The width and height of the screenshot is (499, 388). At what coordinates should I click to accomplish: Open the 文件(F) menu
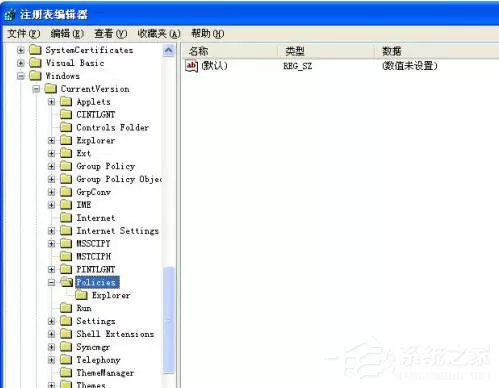point(24,34)
